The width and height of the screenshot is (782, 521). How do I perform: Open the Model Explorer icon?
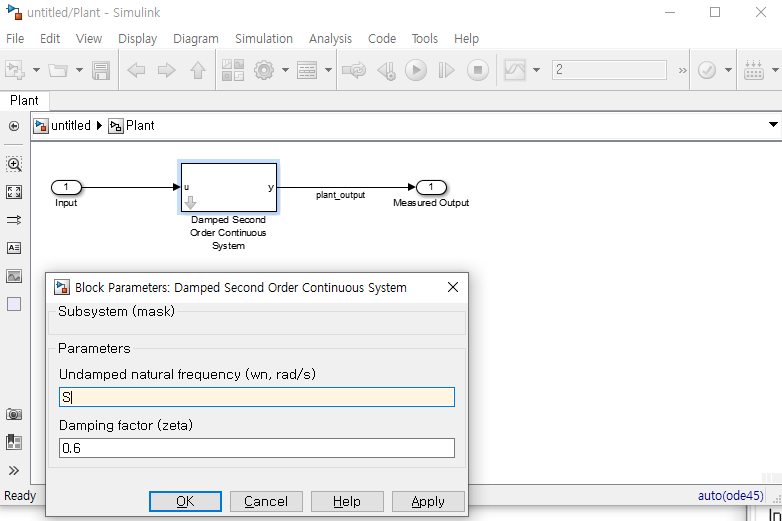point(307,70)
